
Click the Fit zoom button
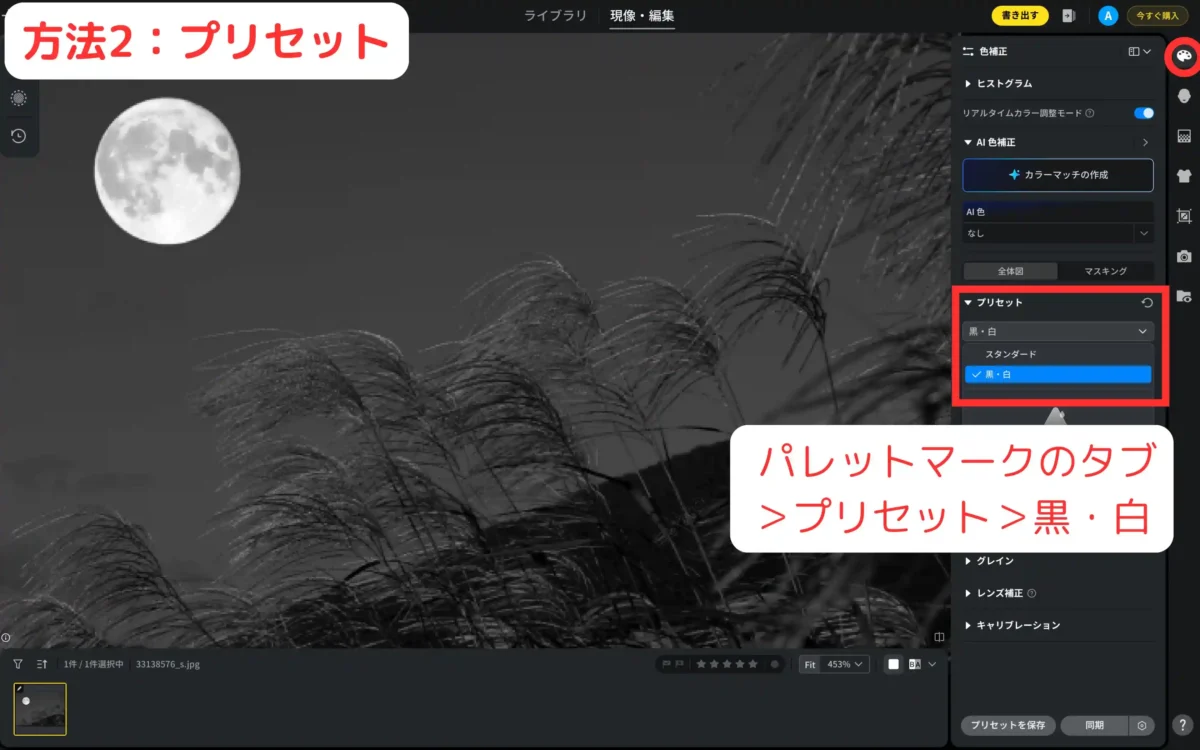coord(810,664)
